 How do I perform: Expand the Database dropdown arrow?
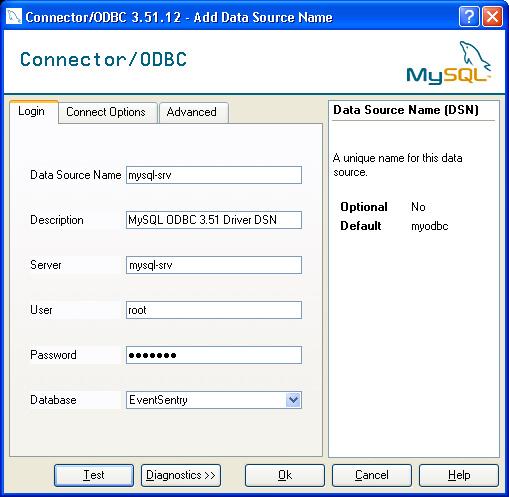(293, 400)
